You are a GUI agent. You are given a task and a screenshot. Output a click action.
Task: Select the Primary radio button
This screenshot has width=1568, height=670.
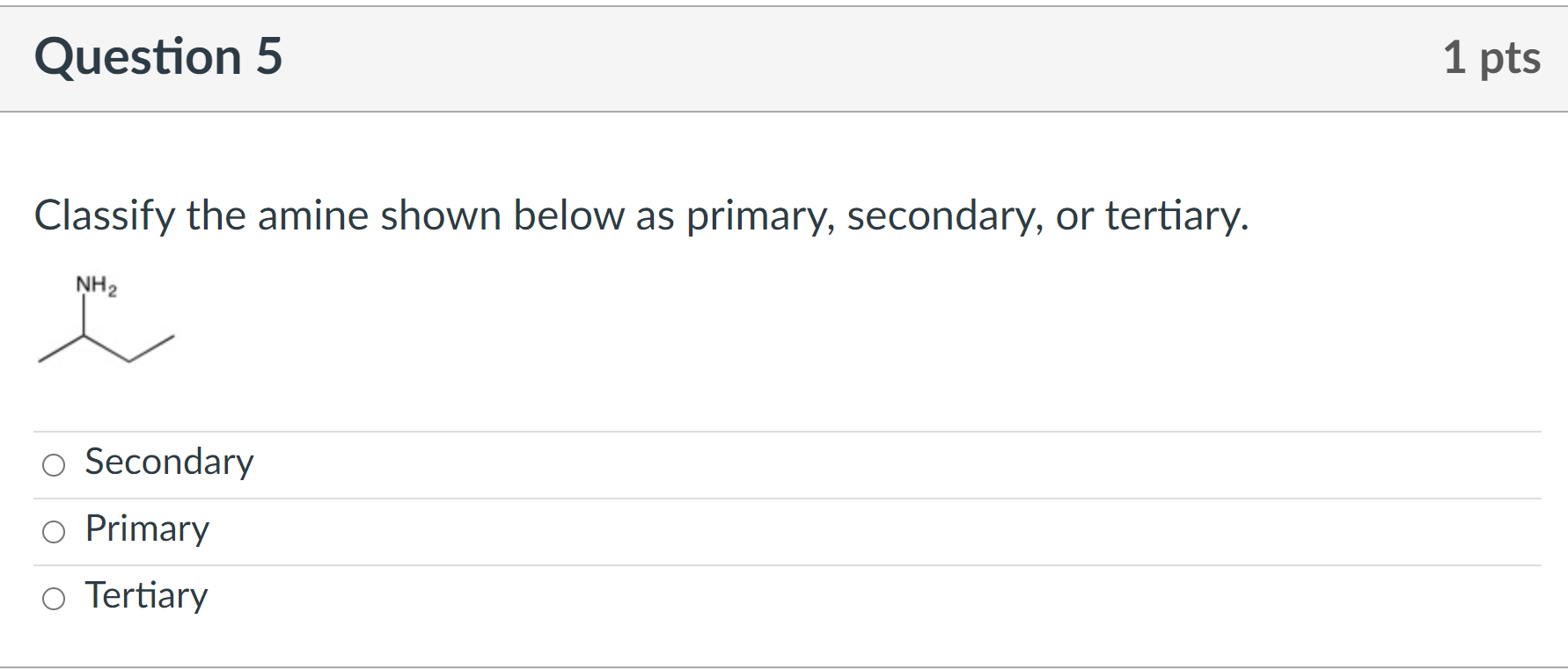click(55, 530)
